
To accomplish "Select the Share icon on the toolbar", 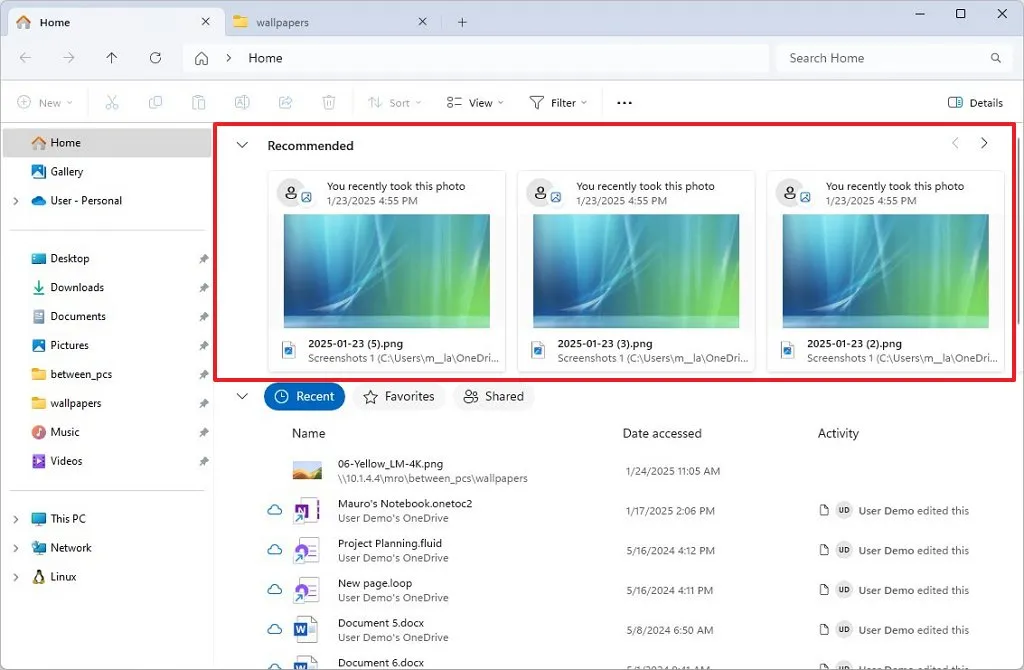I will click(285, 102).
